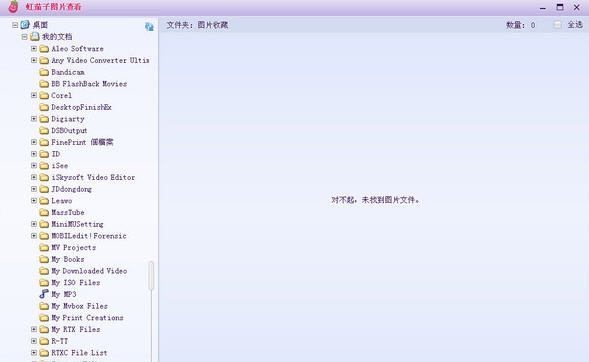589x362 pixels.
Task: Collapse the 桌面 root node
Action: point(15,25)
